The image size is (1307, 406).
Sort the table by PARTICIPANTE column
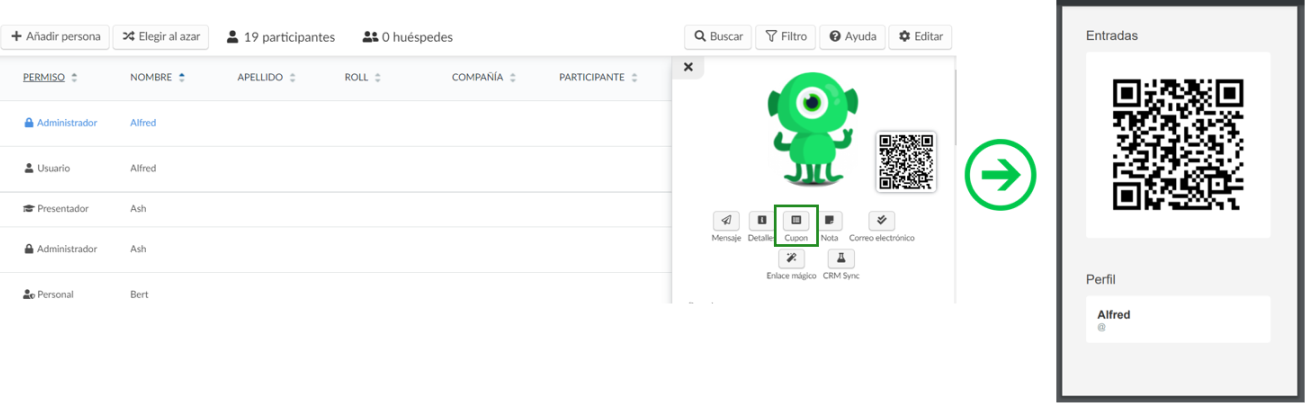coord(598,77)
